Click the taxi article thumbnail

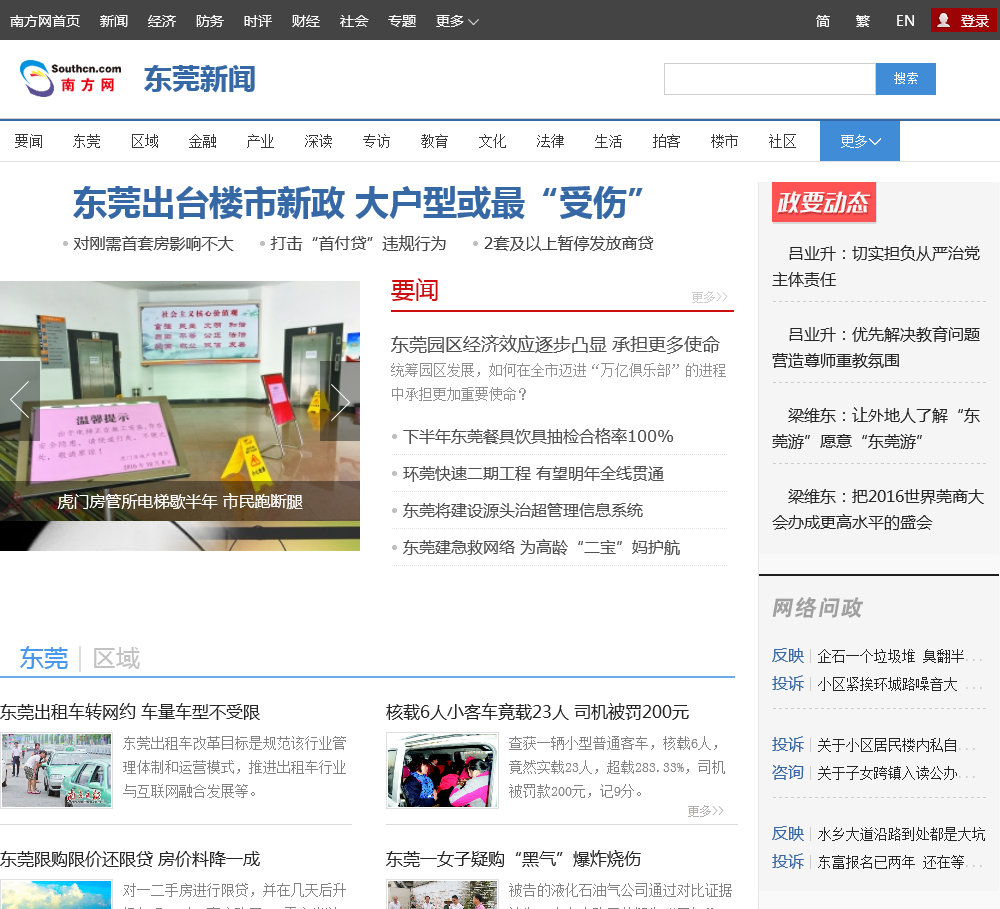point(56,771)
